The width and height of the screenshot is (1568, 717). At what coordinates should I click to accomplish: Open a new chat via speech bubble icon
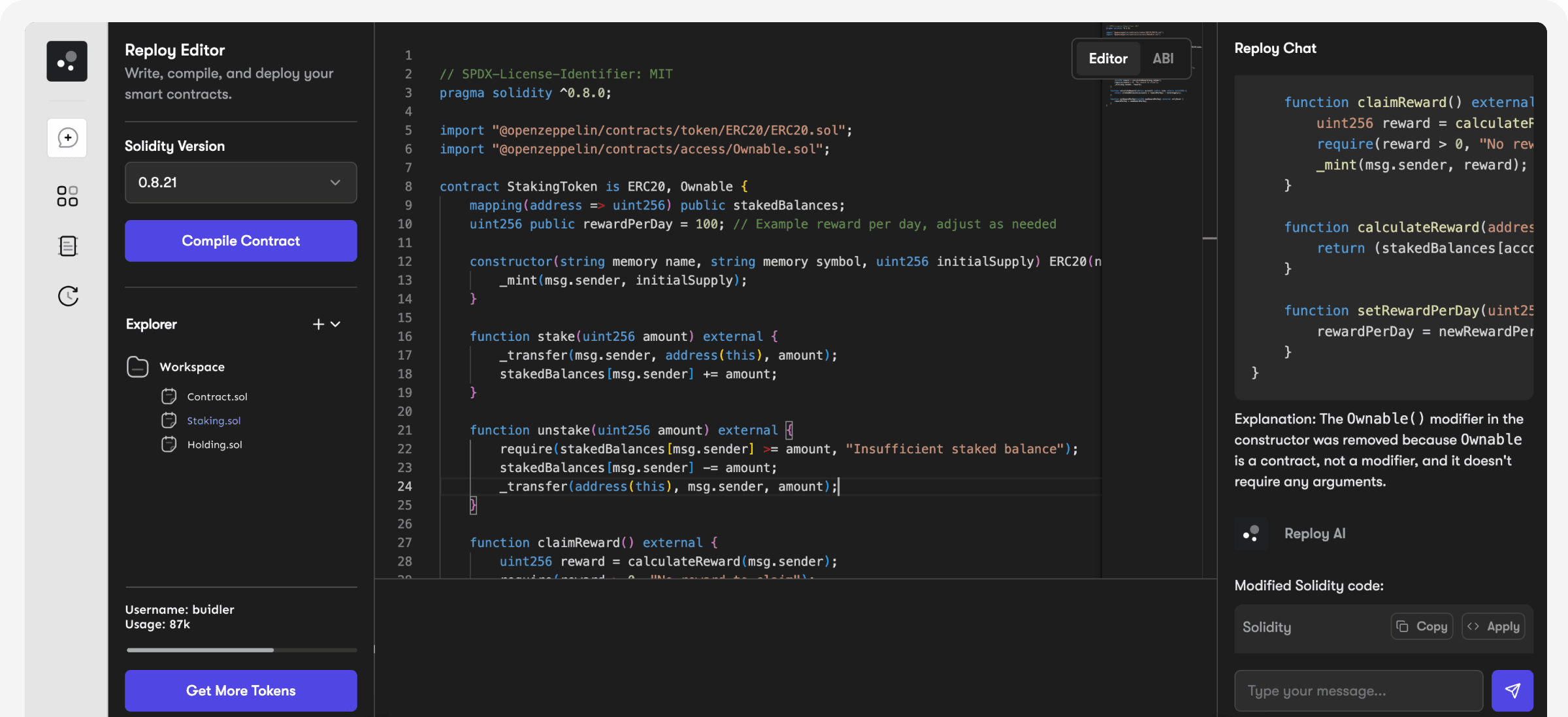click(x=67, y=138)
